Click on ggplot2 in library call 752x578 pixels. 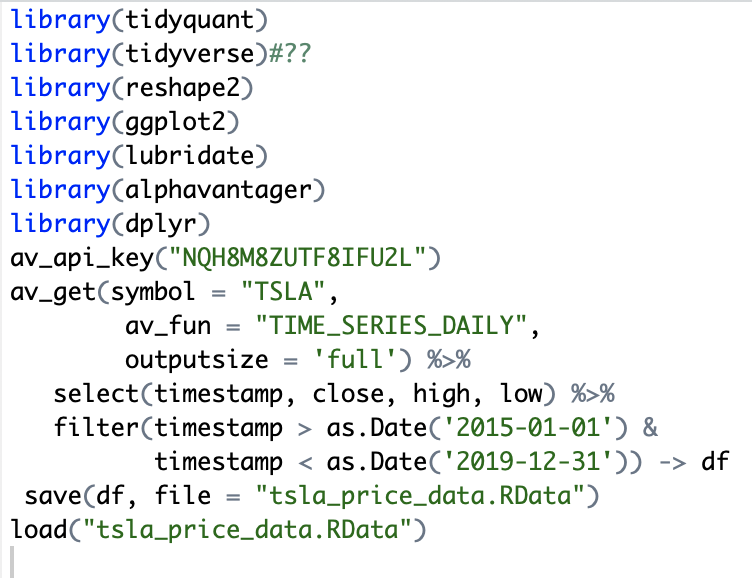point(175,122)
